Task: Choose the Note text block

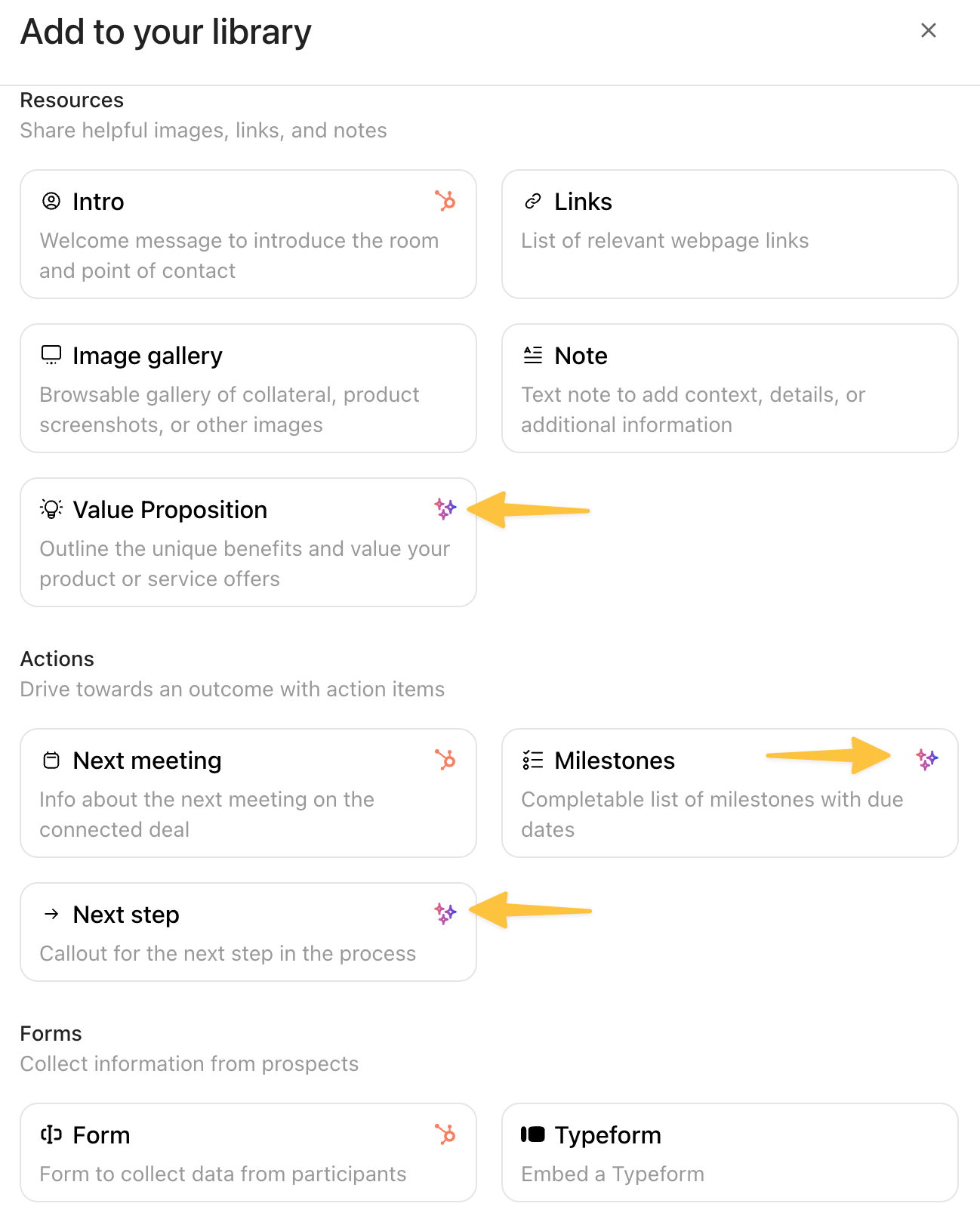Action: (729, 388)
